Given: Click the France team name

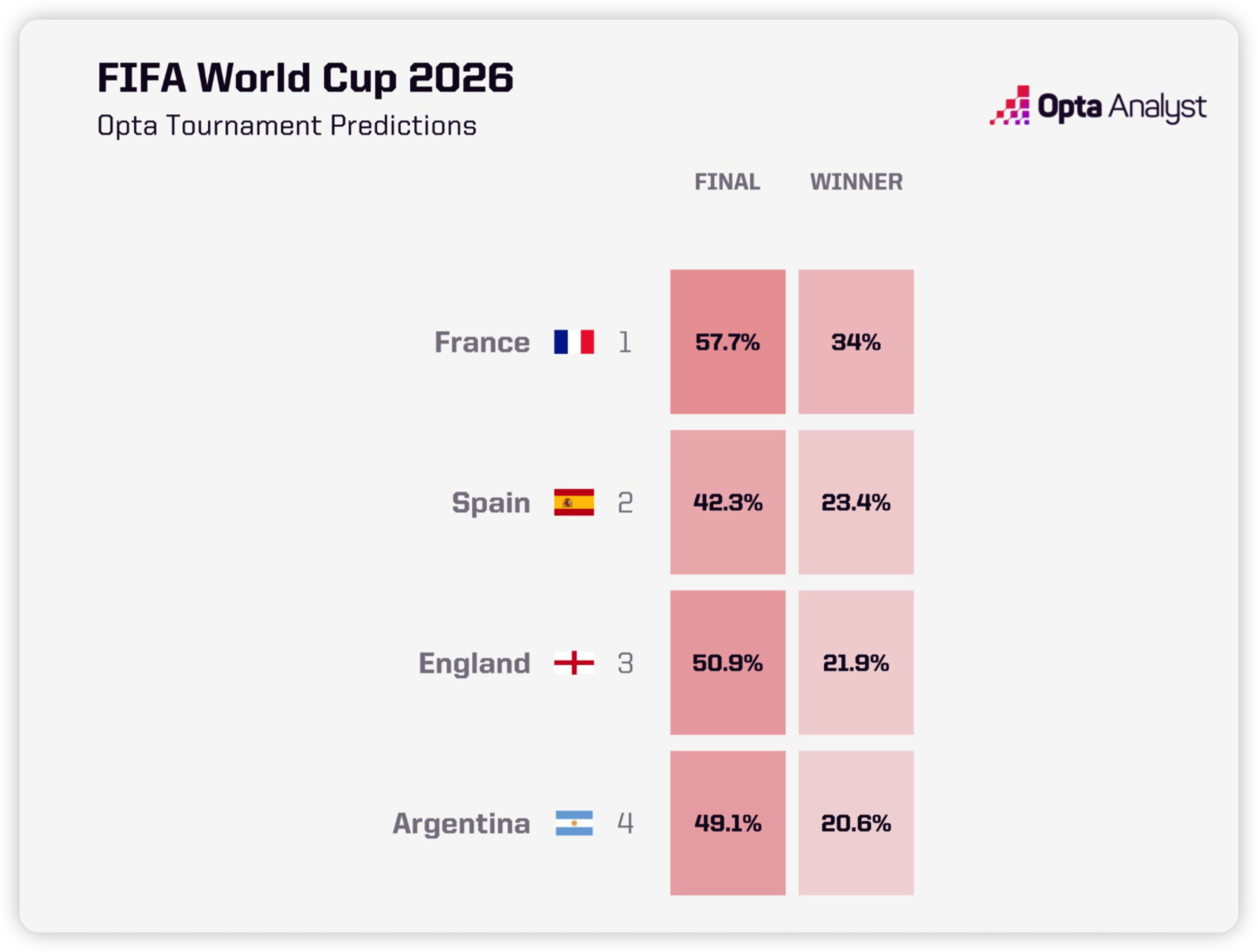Looking at the screenshot, I should pyautogui.click(x=482, y=342).
